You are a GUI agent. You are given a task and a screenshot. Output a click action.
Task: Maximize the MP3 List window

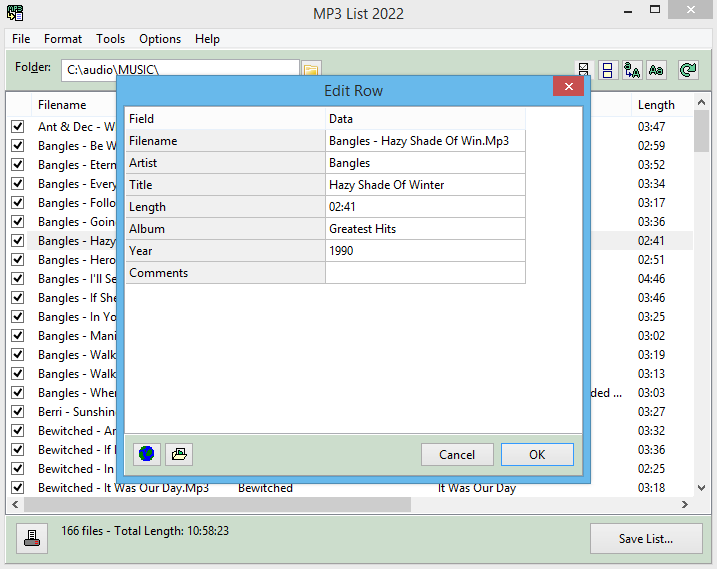pos(655,10)
